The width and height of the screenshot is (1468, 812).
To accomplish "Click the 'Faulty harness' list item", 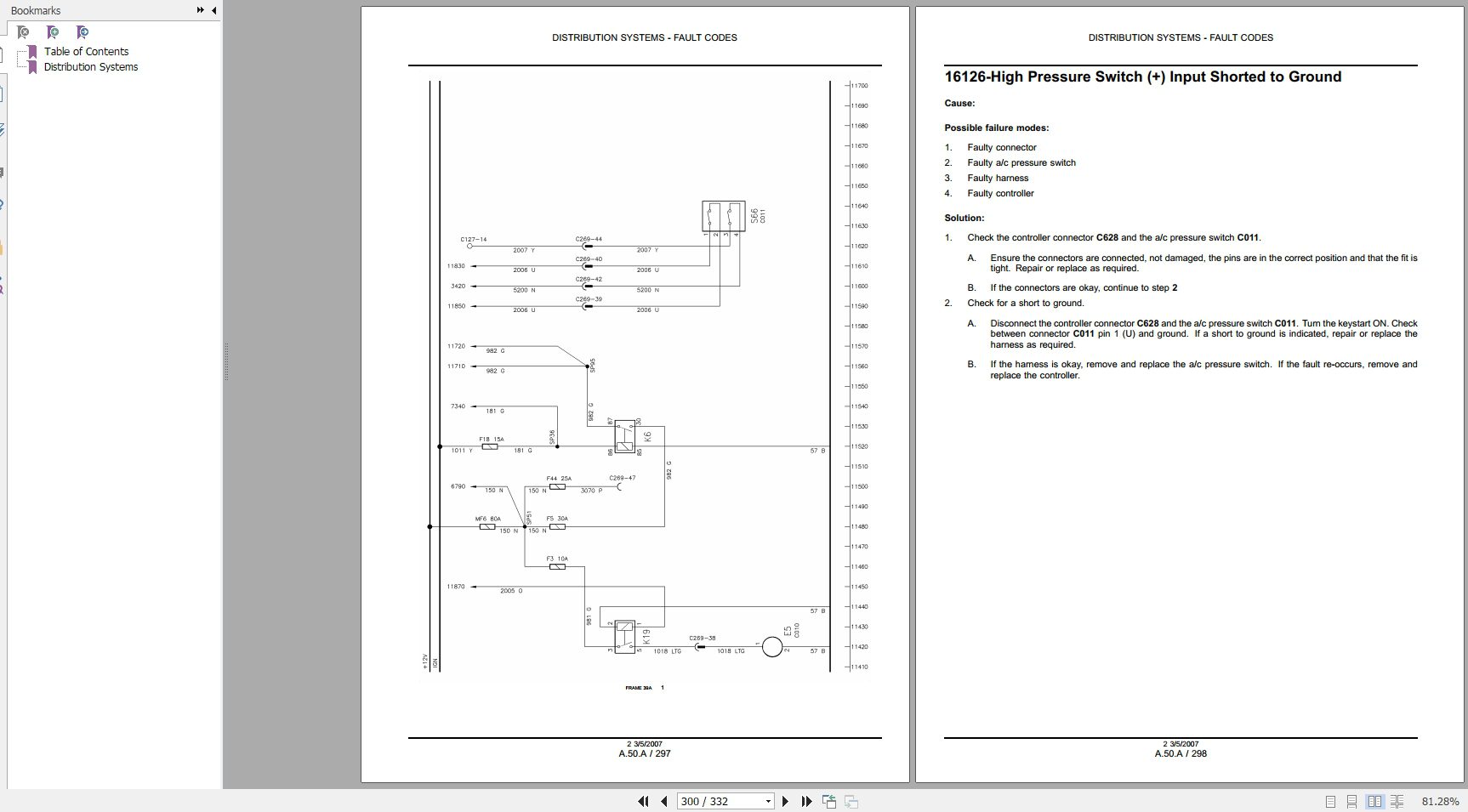I will [998, 178].
